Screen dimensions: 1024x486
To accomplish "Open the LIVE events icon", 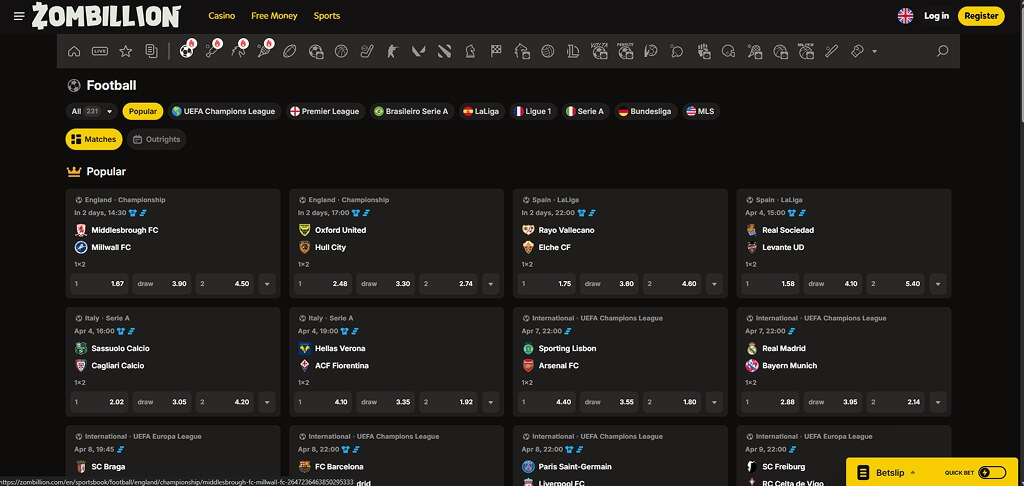I will pyautogui.click(x=100, y=51).
